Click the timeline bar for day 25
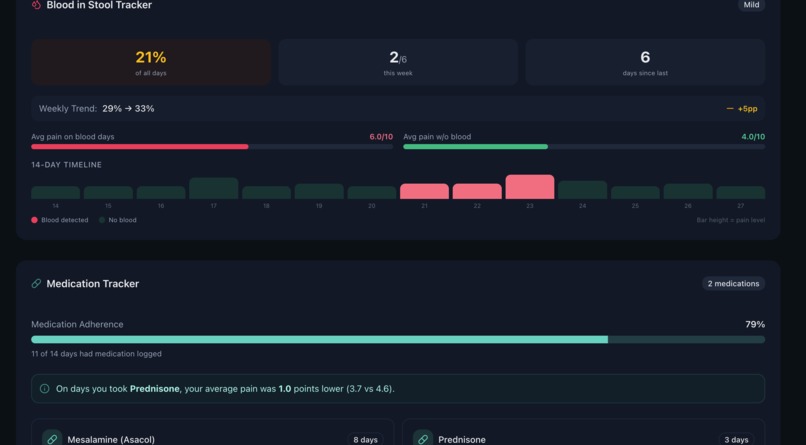The width and height of the screenshot is (806, 445). [635, 193]
